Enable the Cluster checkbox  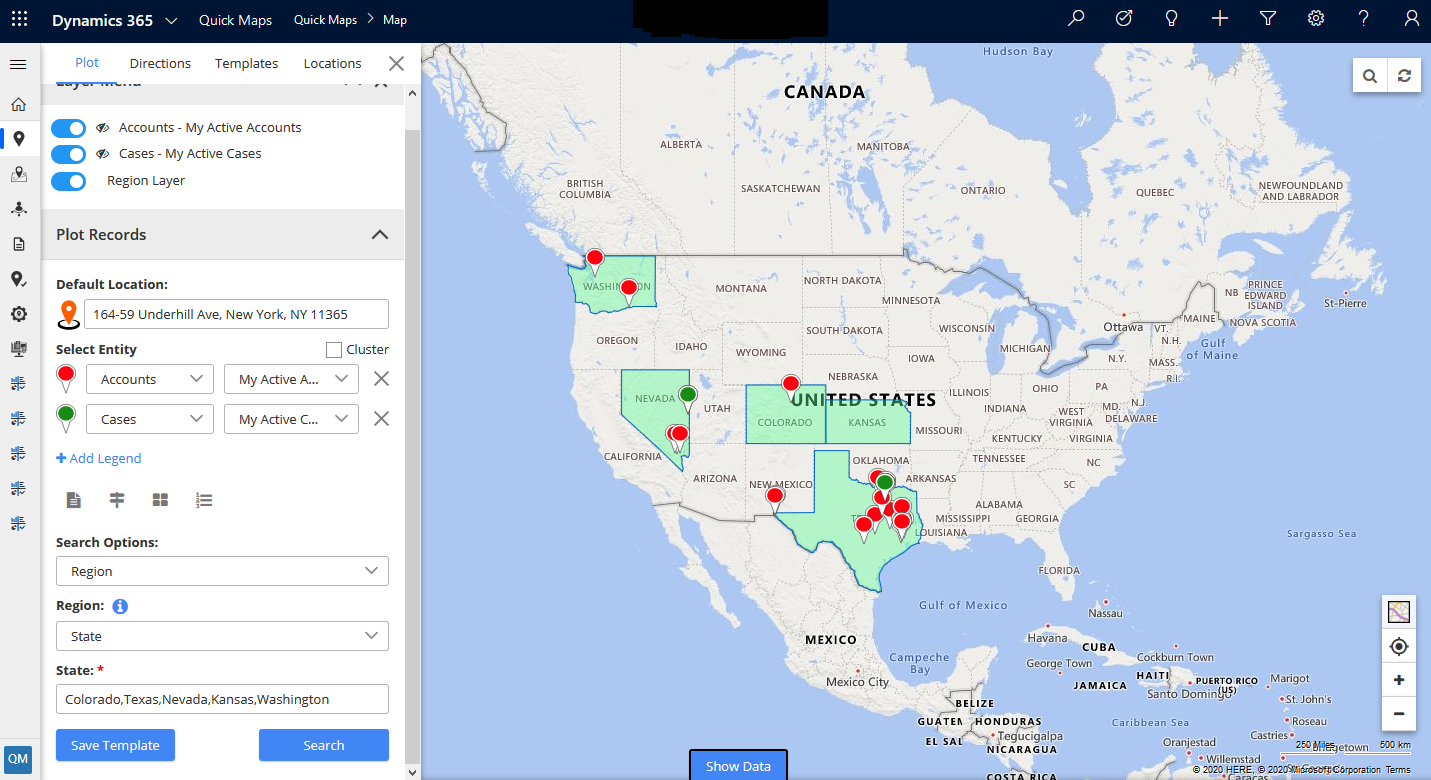click(x=332, y=349)
